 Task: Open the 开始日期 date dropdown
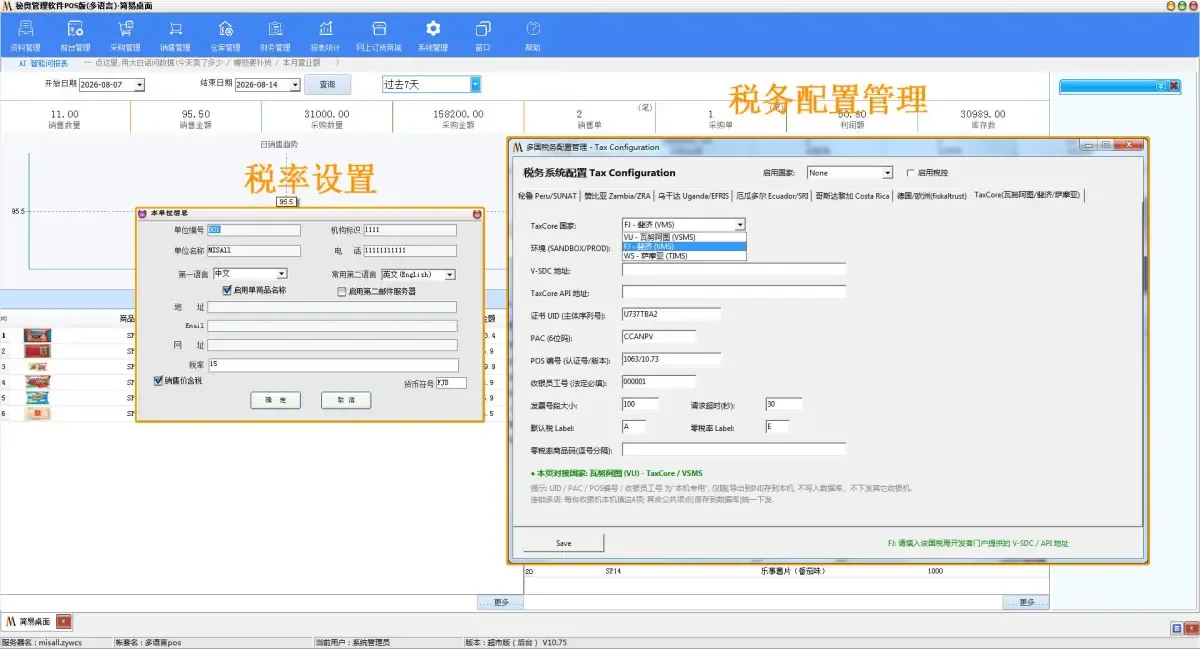tap(139, 85)
